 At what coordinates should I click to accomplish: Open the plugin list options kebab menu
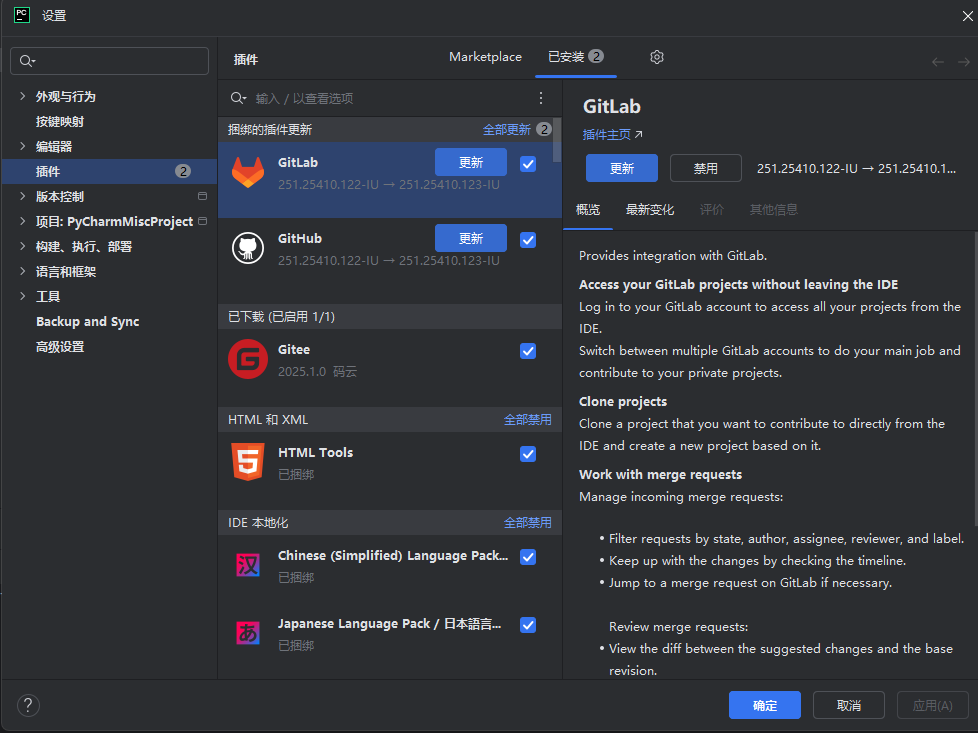[541, 98]
